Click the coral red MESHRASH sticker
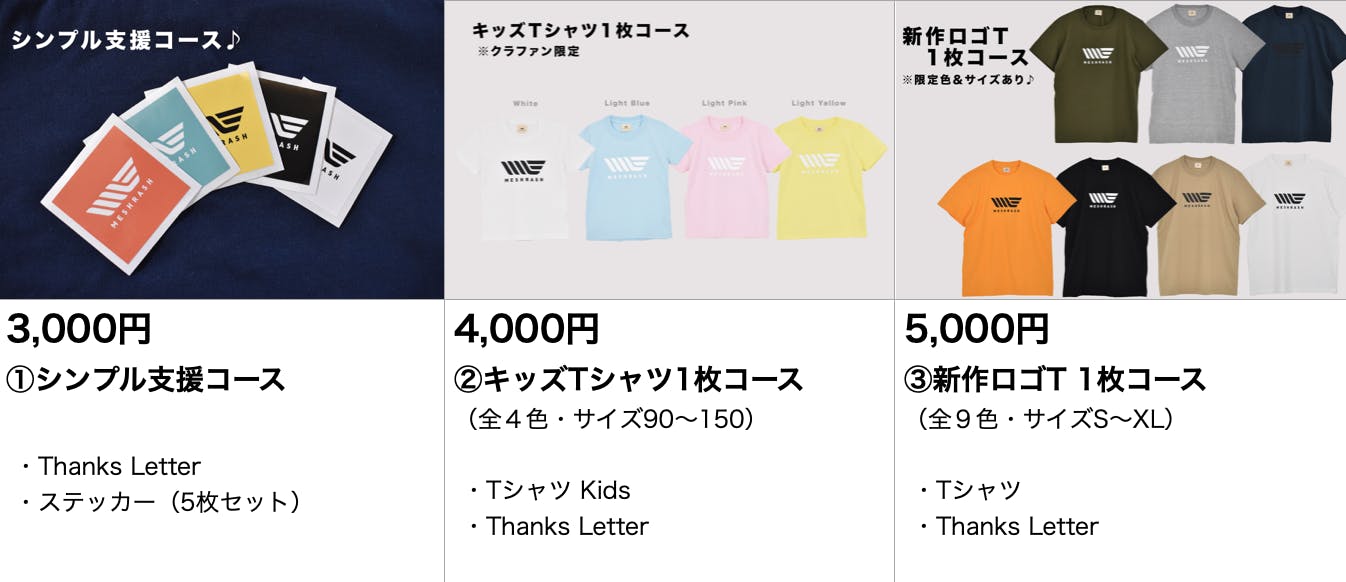Screen dimensions: 1346x582 click(110, 200)
